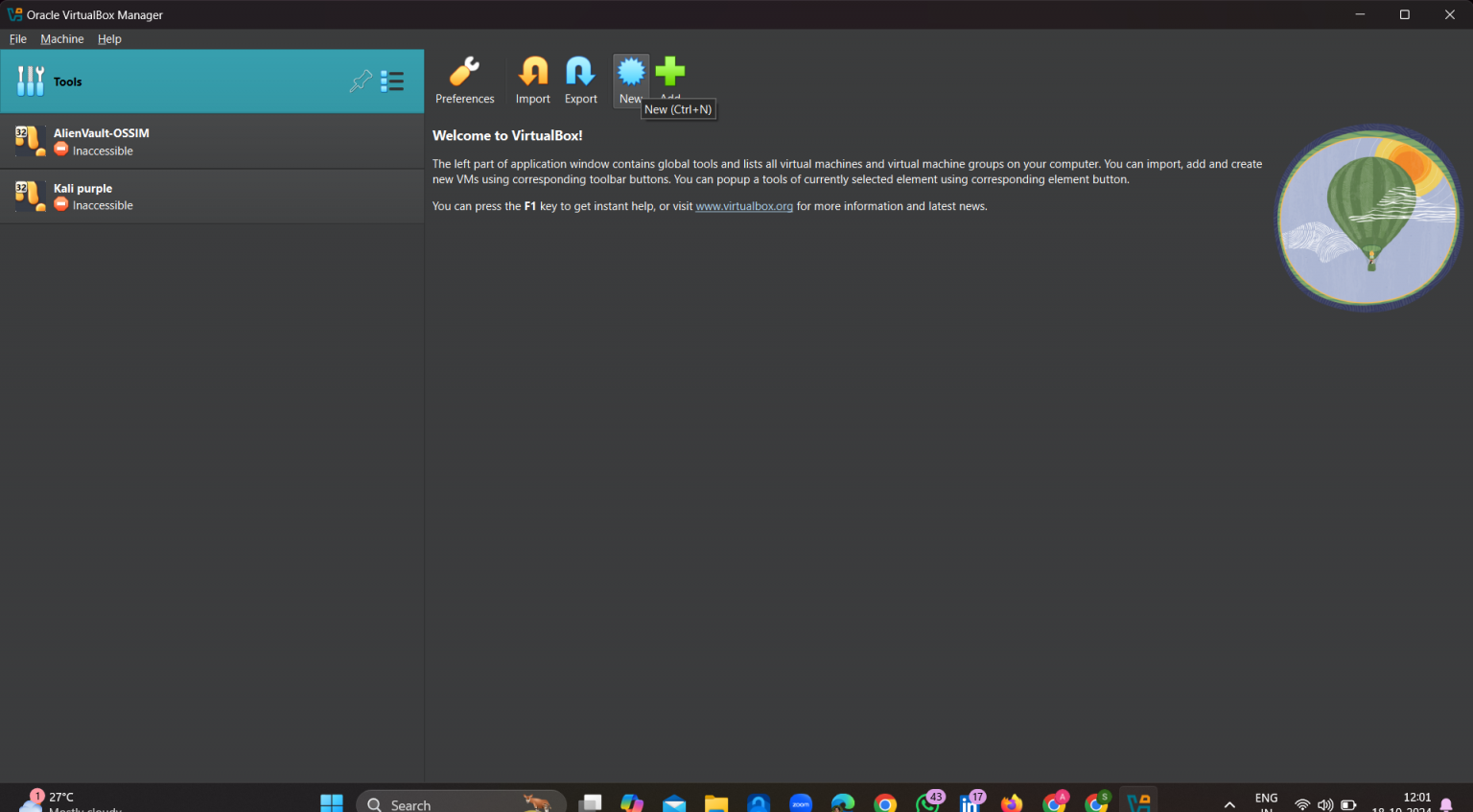The width and height of the screenshot is (1473, 812).
Task: Open VirtualBox Preferences from the toolbar
Action: coord(464,81)
